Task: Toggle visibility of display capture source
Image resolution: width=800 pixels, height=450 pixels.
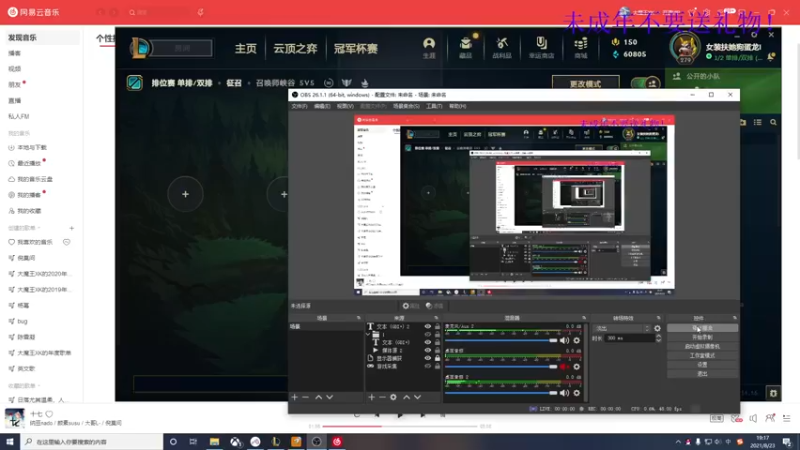Action: (x=428, y=358)
